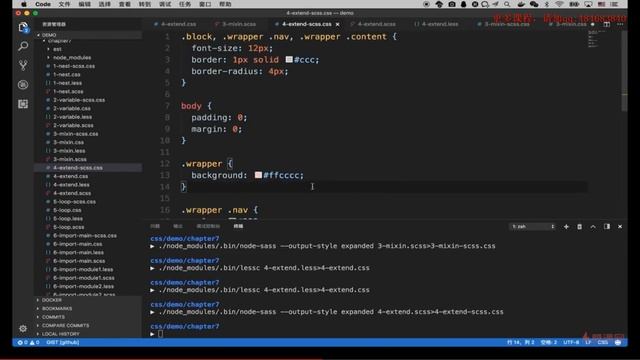Screen dimensions: 640x360
Task: Open the Manage gear menu
Action: [23, 328]
